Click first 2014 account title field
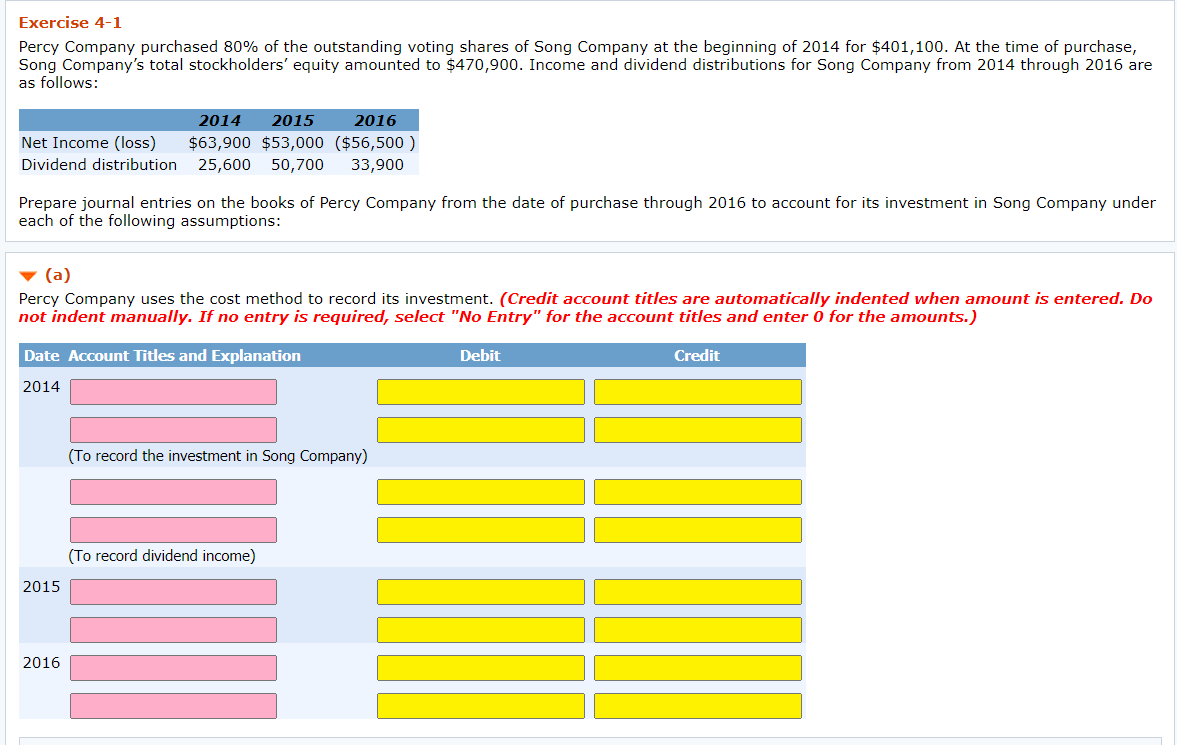The height and width of the screenshot is (745, 1177). tap(173, 392)
